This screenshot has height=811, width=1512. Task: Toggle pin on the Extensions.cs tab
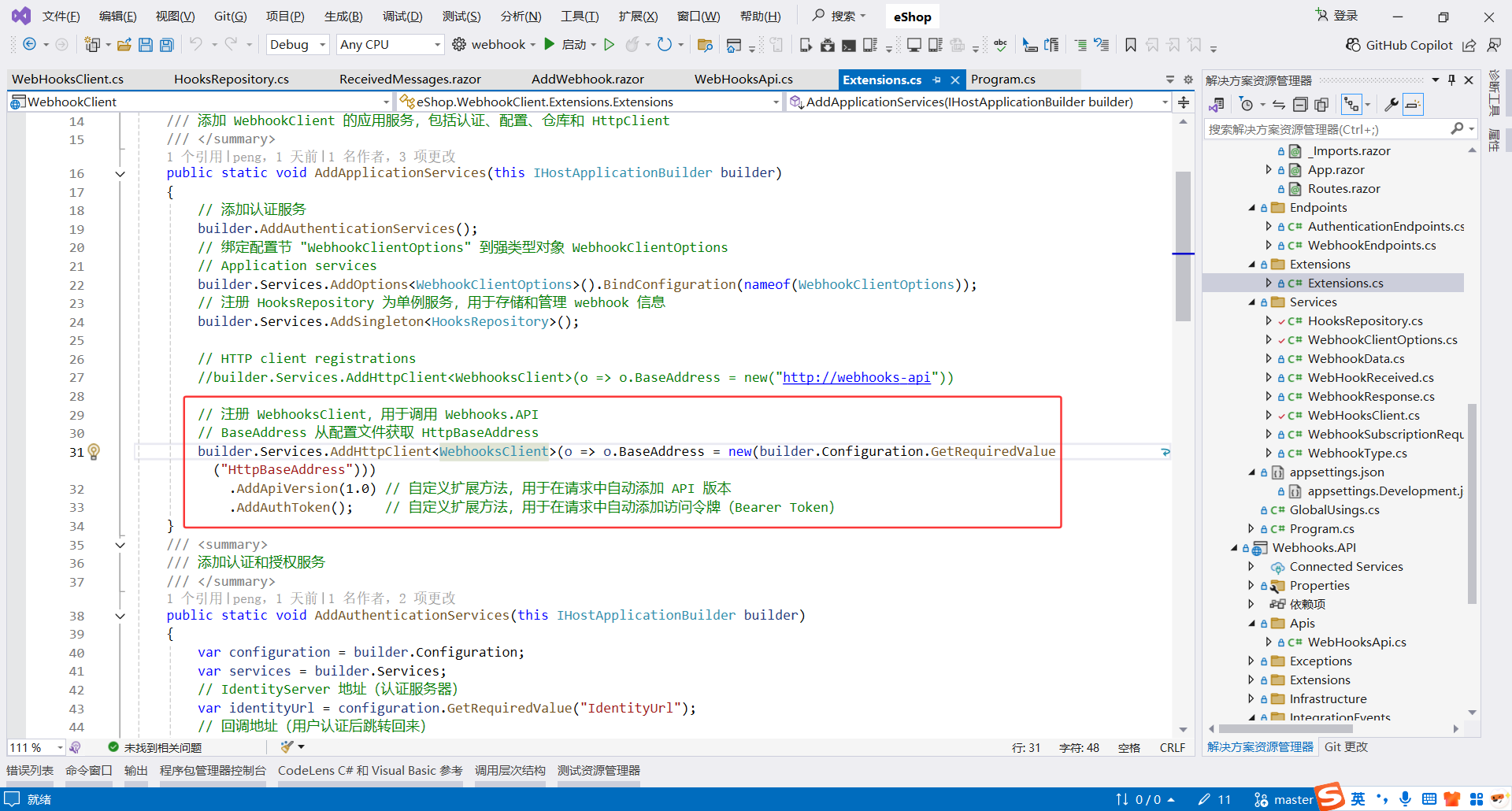click(936, 80)
